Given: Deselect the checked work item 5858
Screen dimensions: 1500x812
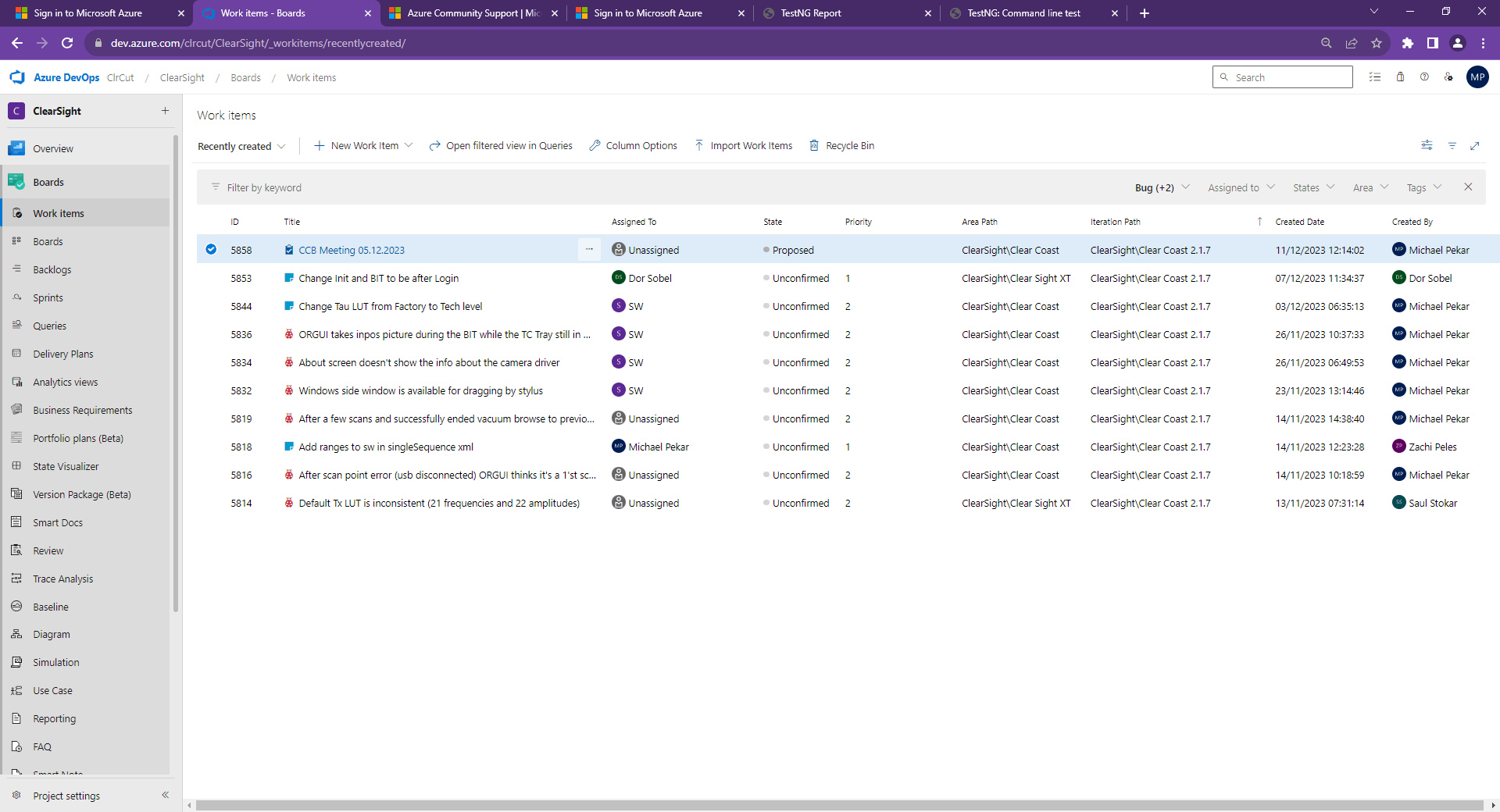Looking at the screenshot, I should click(211, 250).
